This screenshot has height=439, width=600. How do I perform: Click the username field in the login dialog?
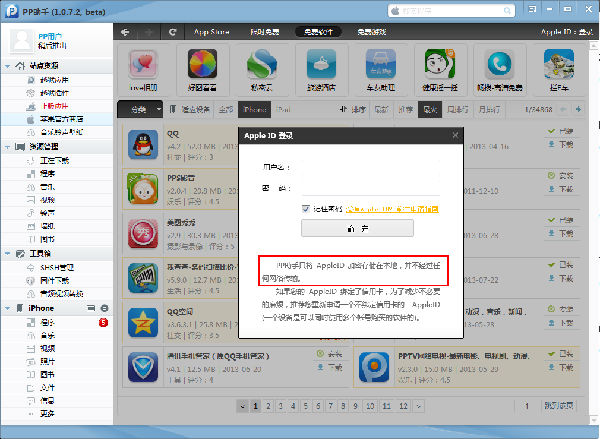[370, 167]
